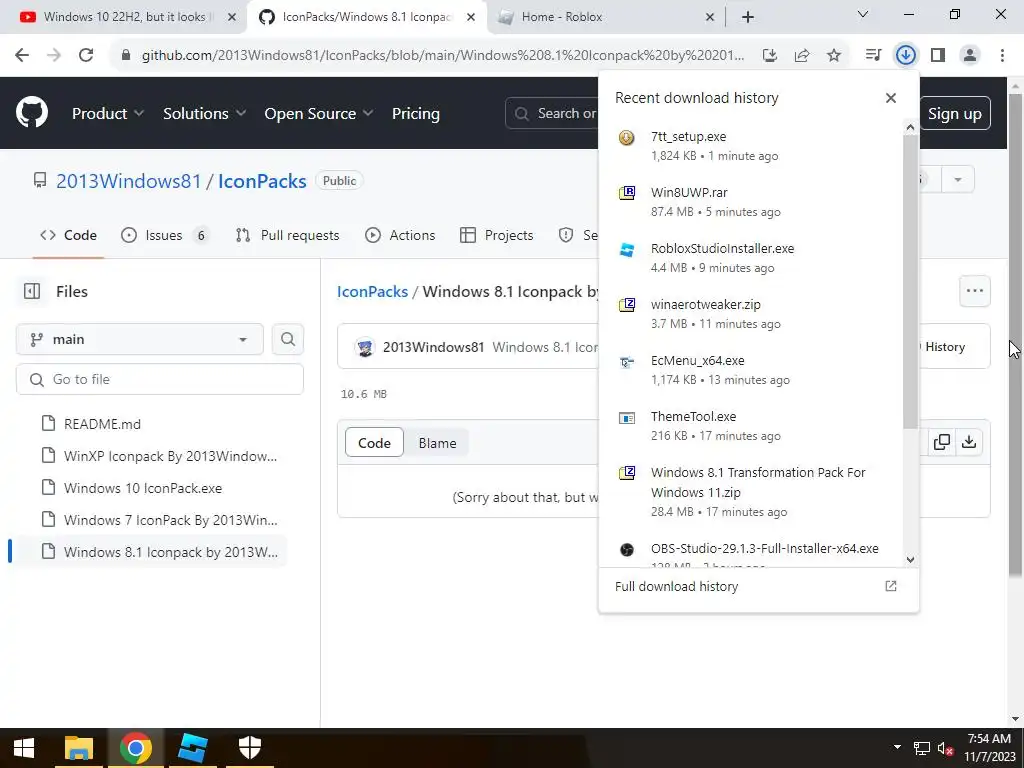Image resolution: width=1024 pixels, height=768 pixels.
Task: Open the Chrome three-dot menu
Action: pyautogui.click(x=1002, y=56)
